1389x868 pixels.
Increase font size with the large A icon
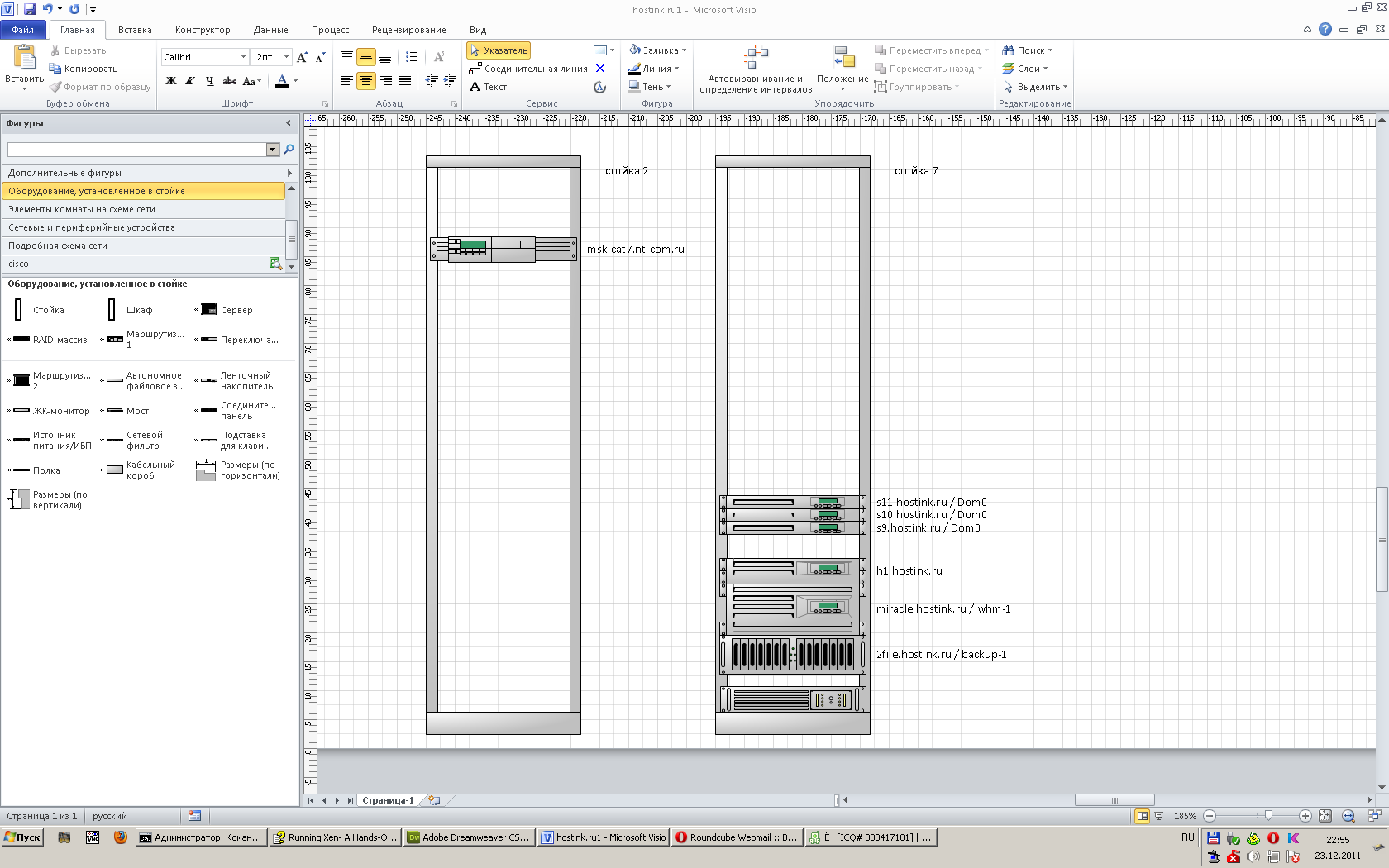[x=302, y=57]
